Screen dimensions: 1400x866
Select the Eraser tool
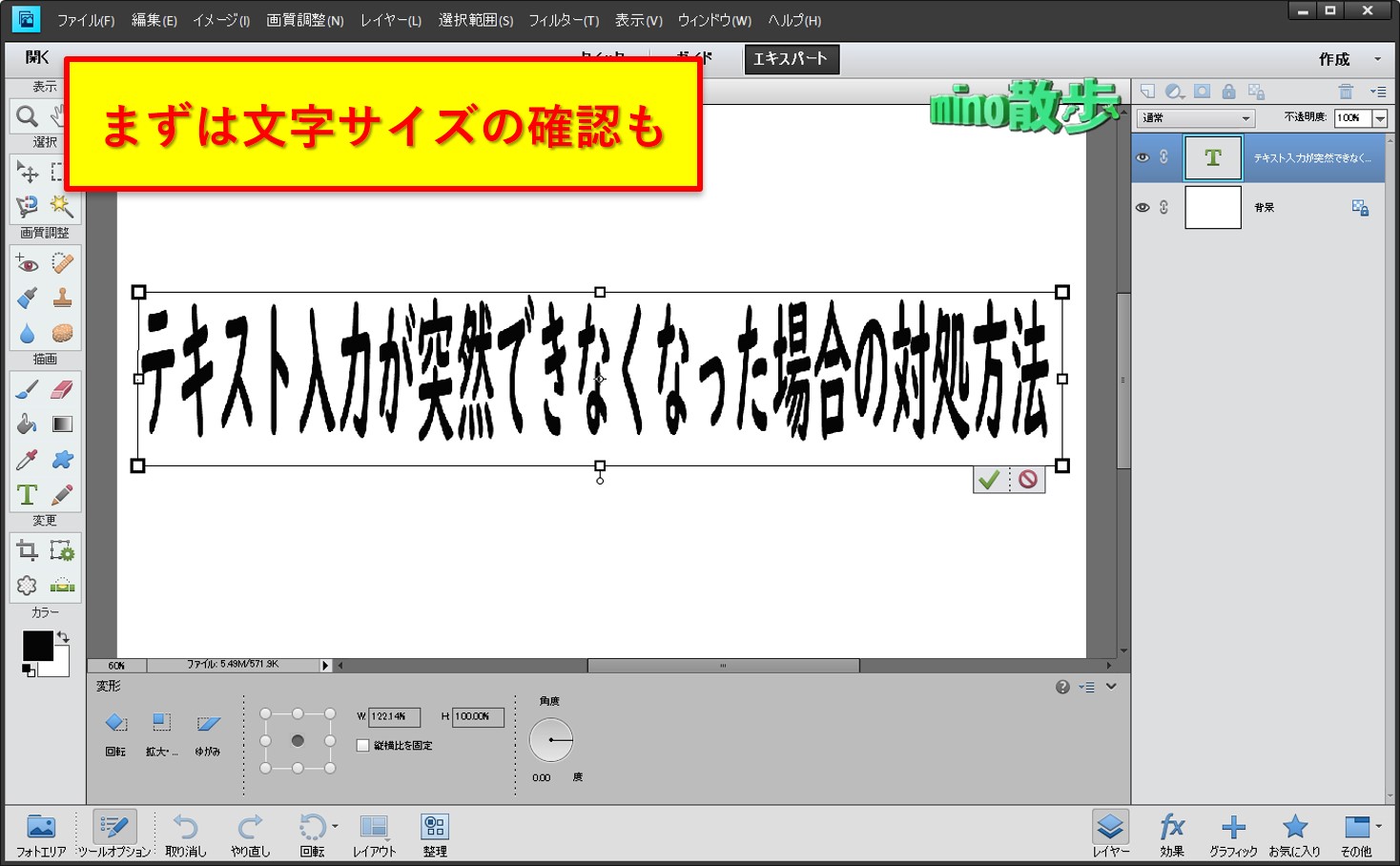(x=62, y=389)
